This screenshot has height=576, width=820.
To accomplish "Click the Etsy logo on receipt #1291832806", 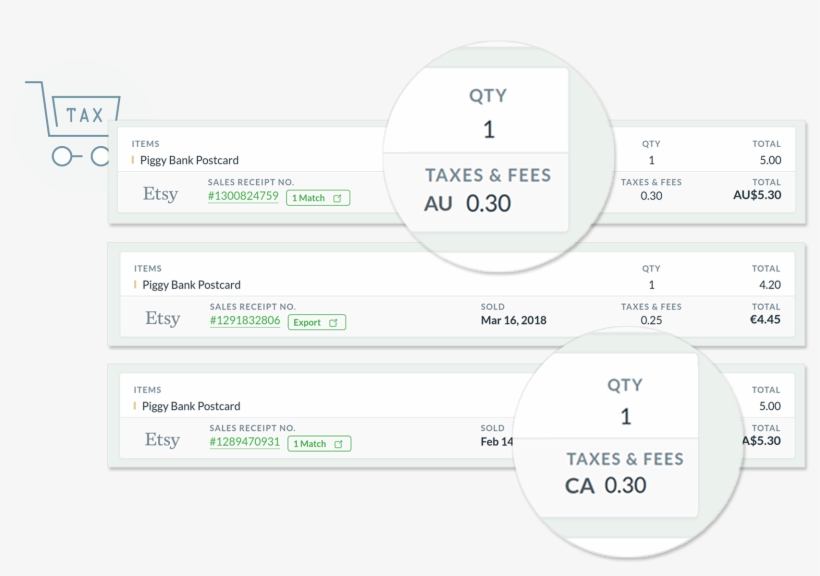I will [161, 317].
